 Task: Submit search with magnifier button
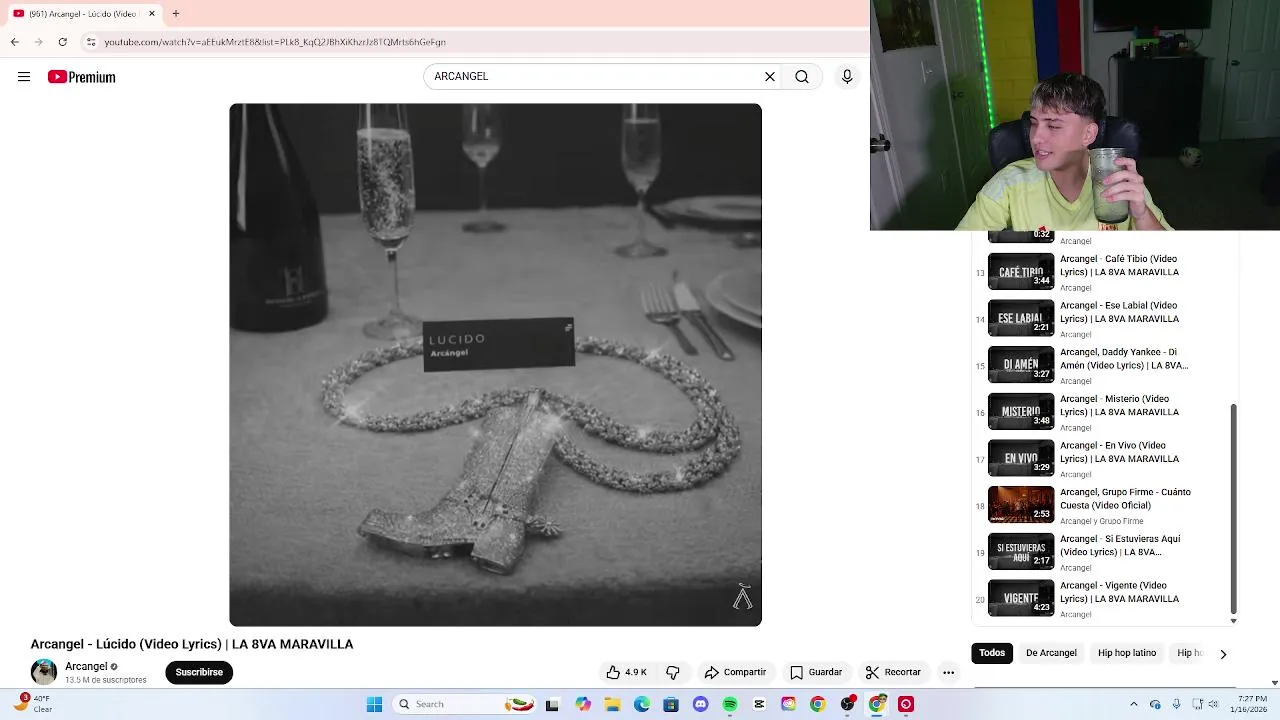[802, 77]
